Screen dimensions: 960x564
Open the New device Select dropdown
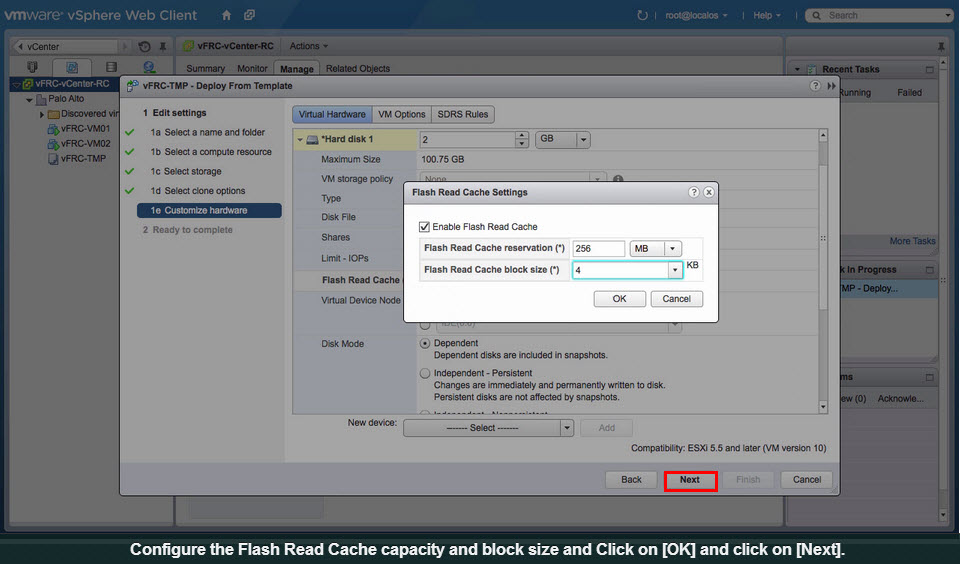click(x=567, y=428)
